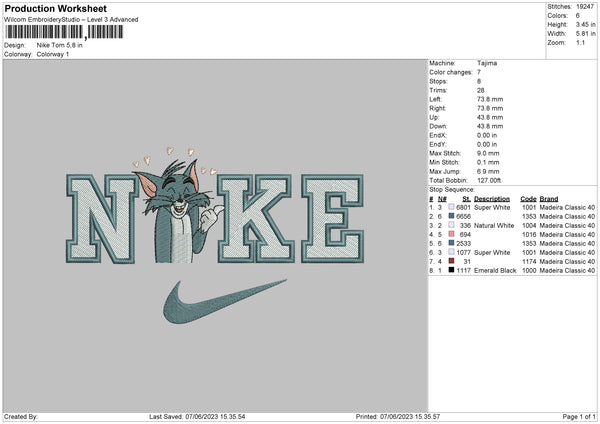Click the 'Brand' column header
This screenshot has height=424, width=600.
[549, 199]
